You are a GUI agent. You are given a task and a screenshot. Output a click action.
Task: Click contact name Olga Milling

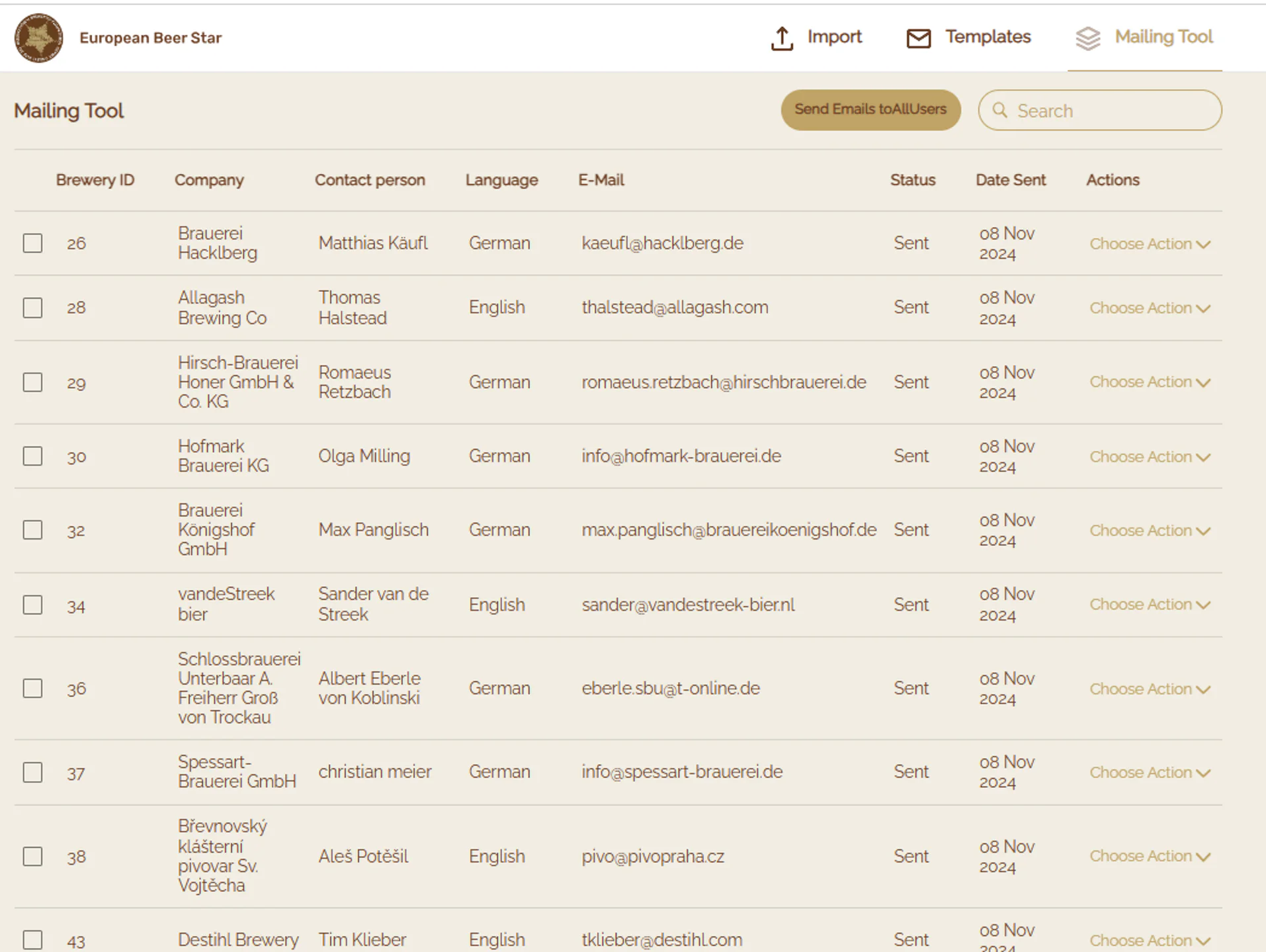364,456
